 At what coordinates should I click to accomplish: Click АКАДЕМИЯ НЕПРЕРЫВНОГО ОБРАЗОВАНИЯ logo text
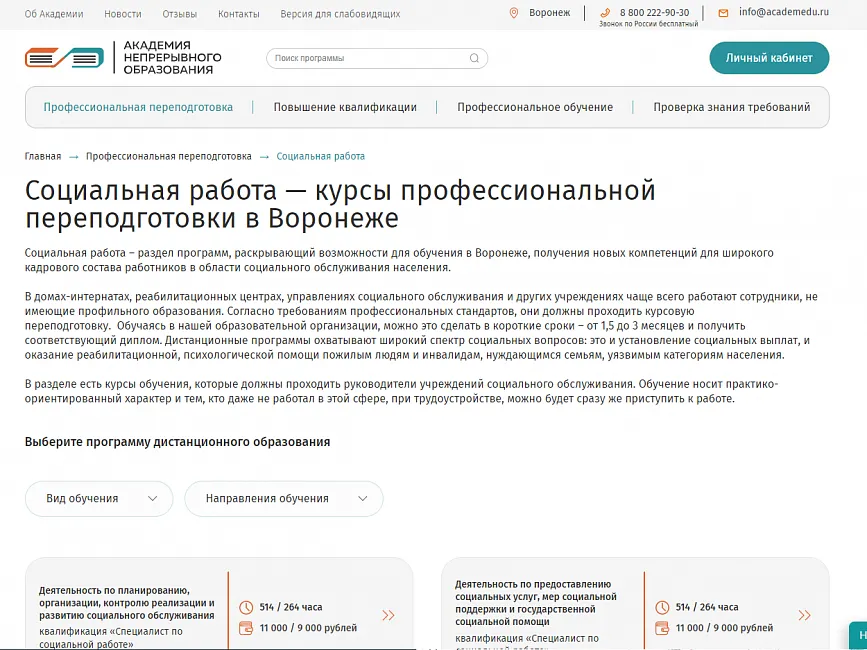click(x=172, y=57)
